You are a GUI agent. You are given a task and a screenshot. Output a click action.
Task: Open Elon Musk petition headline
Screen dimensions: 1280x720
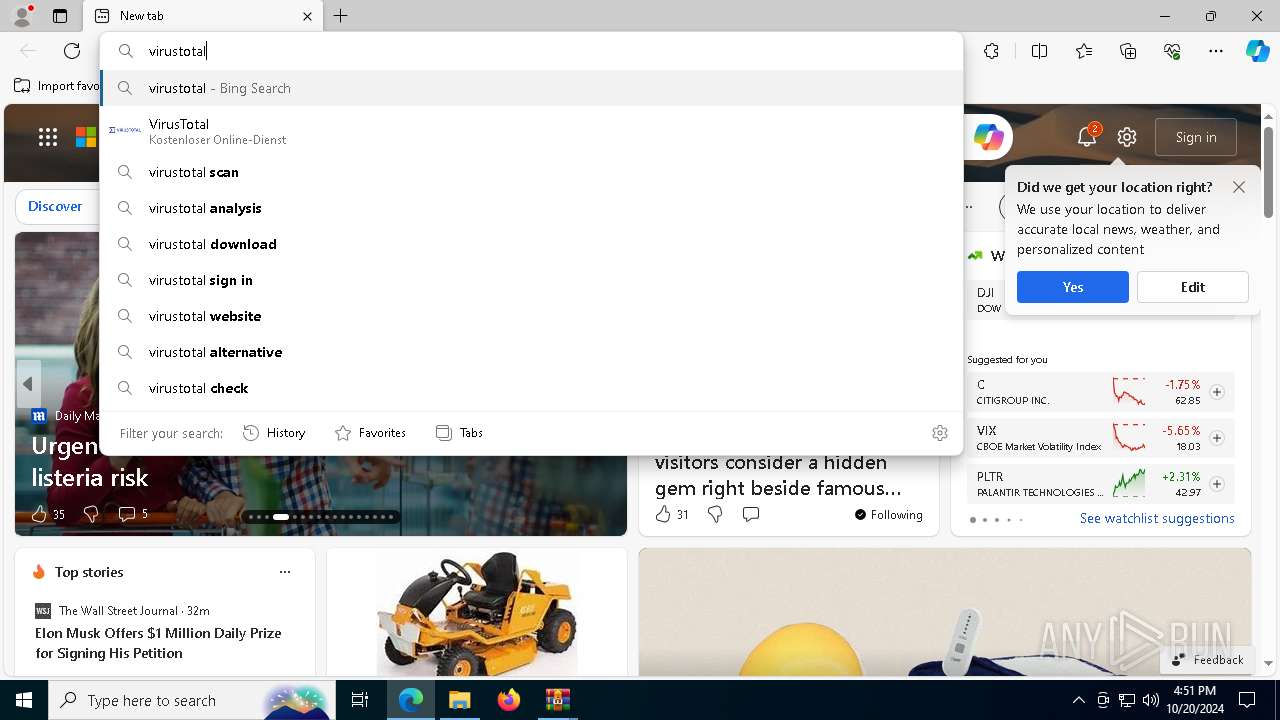click(x=158, y=643)
